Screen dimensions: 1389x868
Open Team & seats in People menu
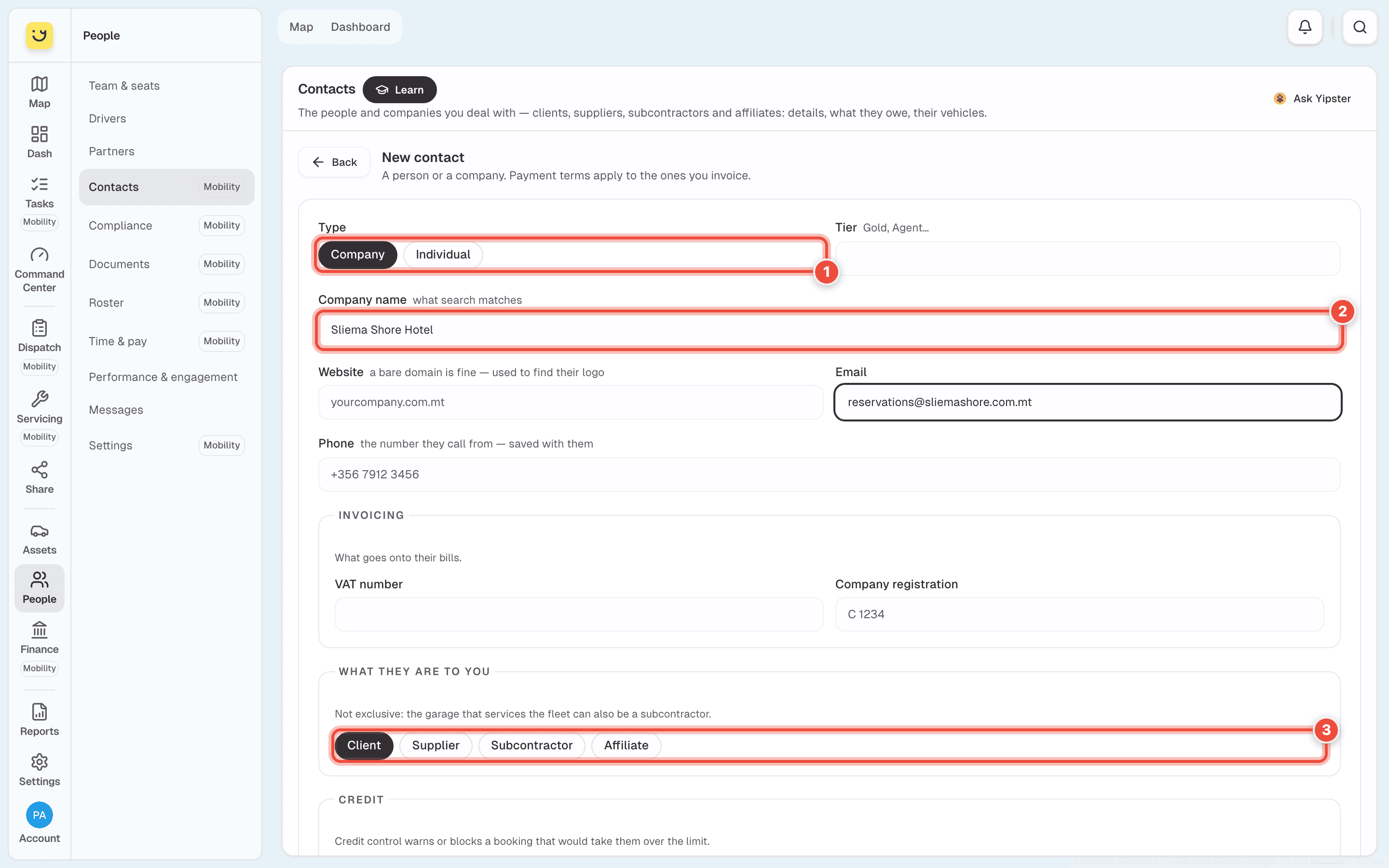coord(166,85)
